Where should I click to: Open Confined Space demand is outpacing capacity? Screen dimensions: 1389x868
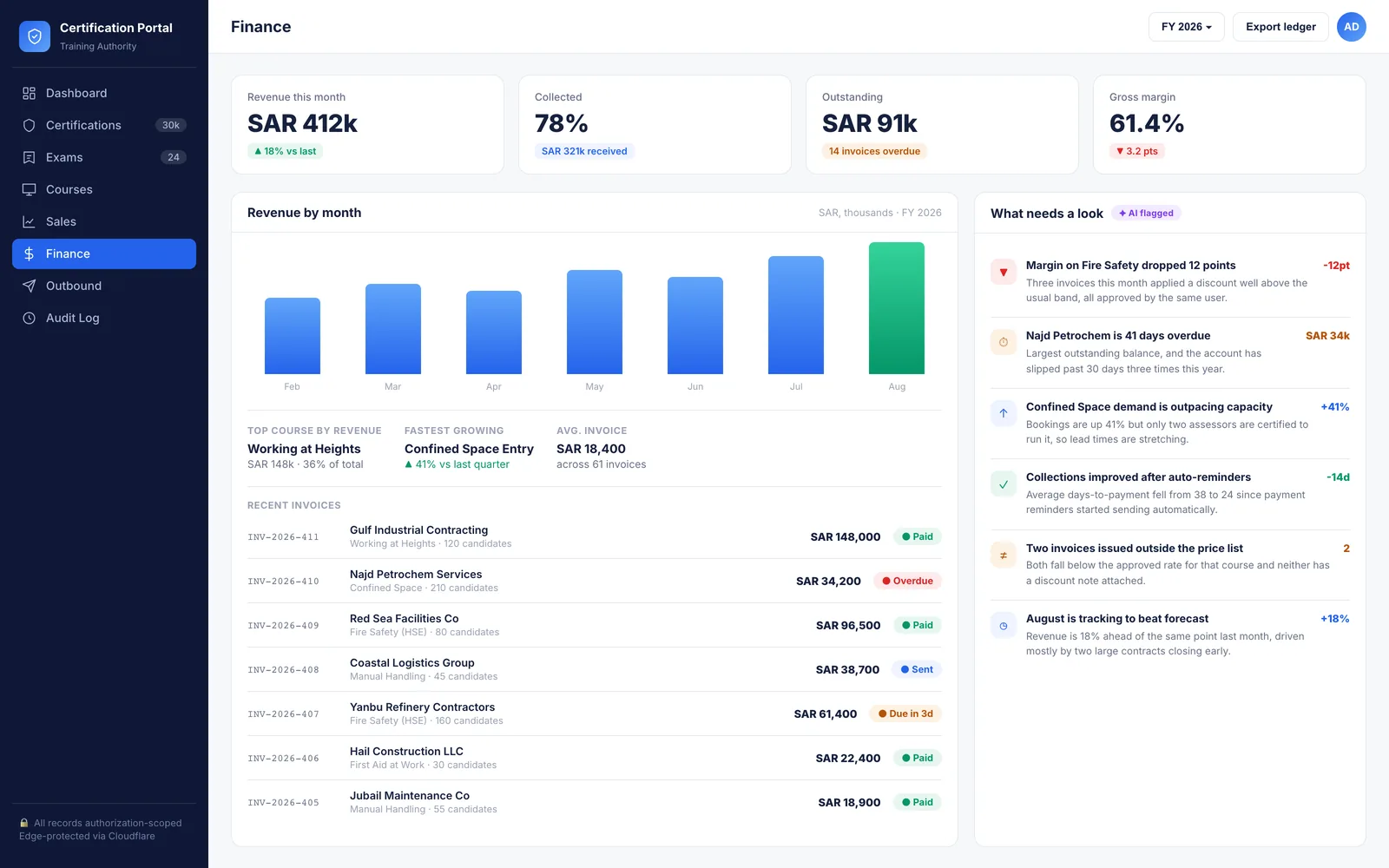pyautogui.click(x=1149, y=406)
